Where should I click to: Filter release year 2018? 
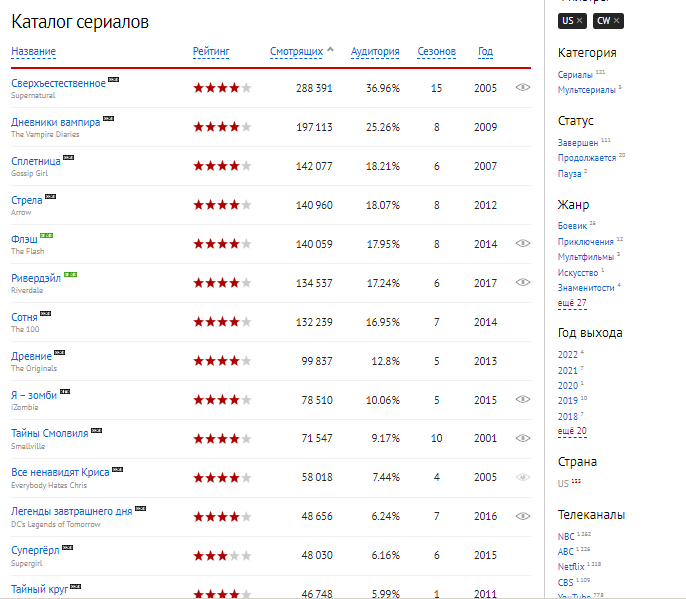point(567,417)
